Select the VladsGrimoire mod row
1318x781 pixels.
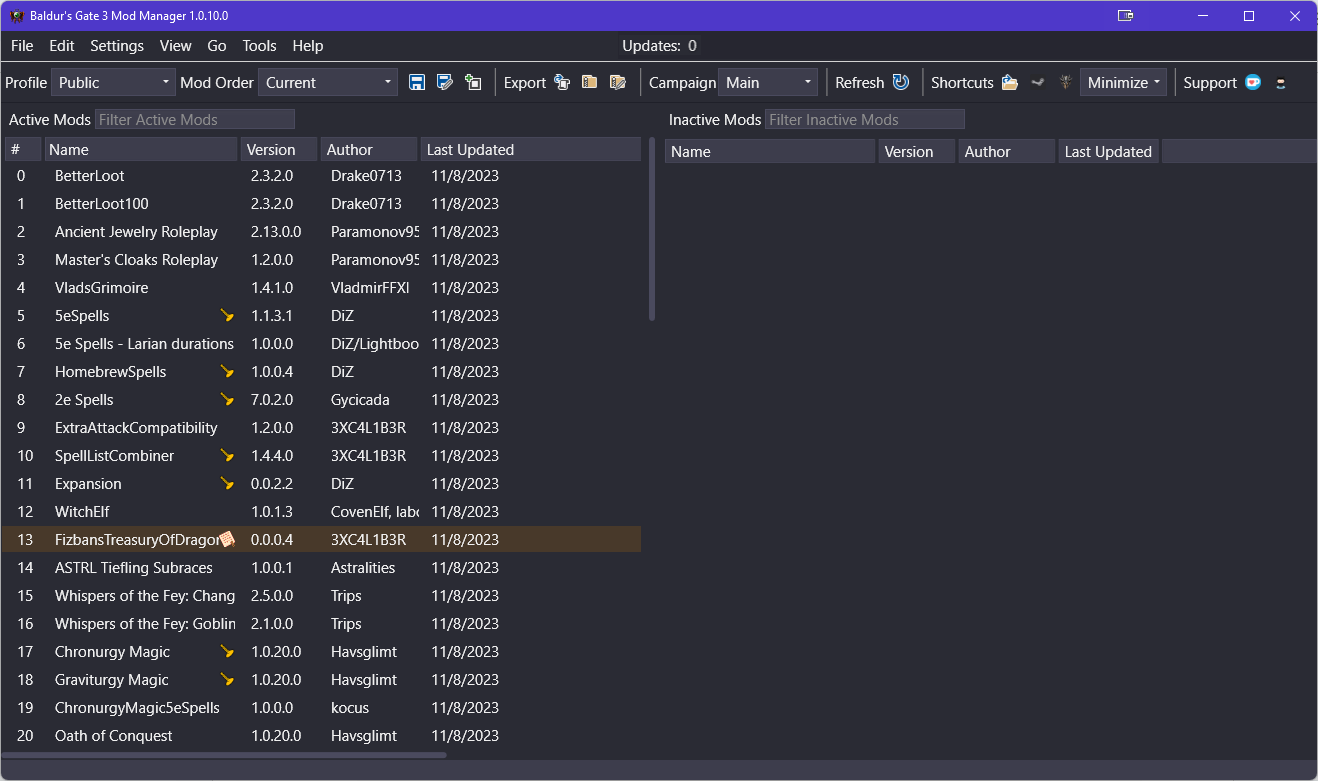(x=321, y=287)
